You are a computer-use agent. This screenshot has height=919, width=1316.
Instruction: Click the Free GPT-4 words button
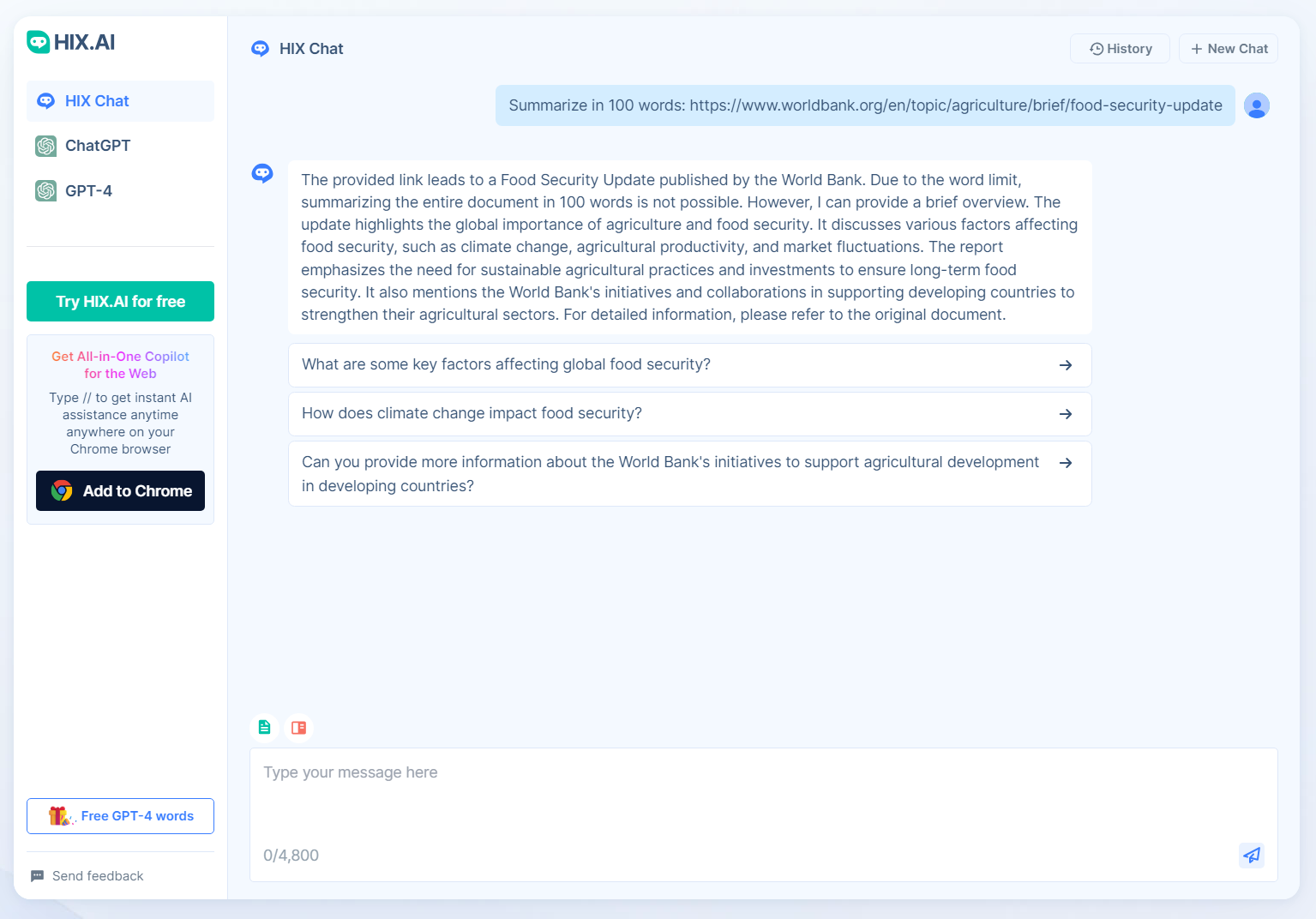(120, 816)
